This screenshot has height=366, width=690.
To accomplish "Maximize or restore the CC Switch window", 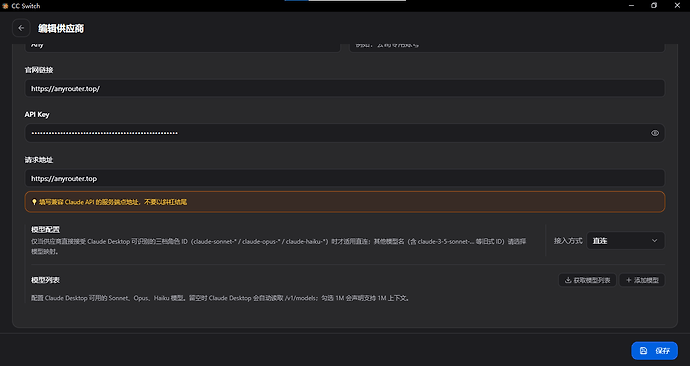I will click(654, 6).
